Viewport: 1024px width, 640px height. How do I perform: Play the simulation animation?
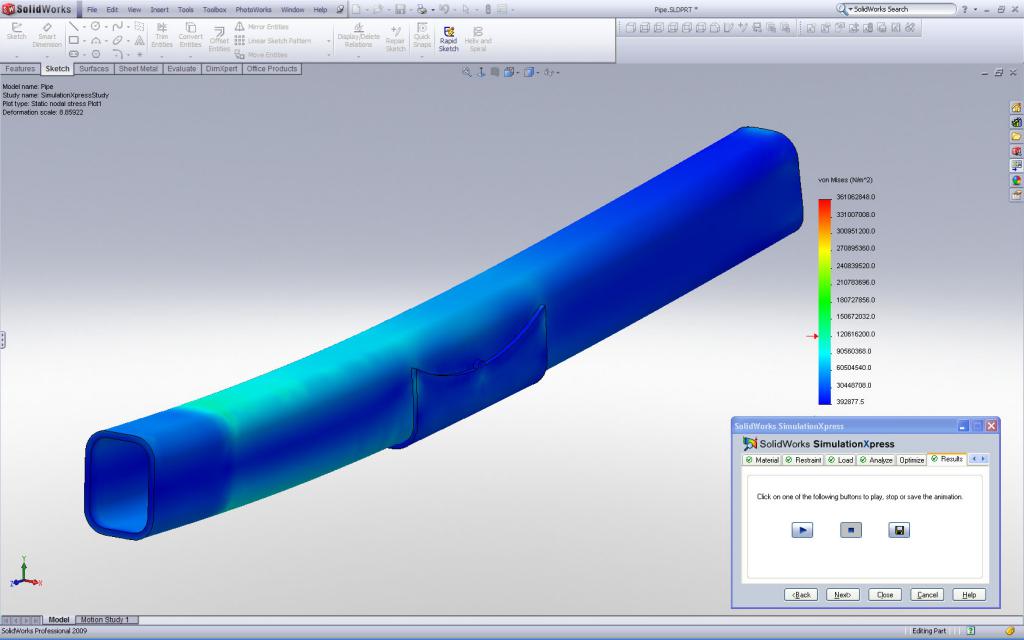802,530
